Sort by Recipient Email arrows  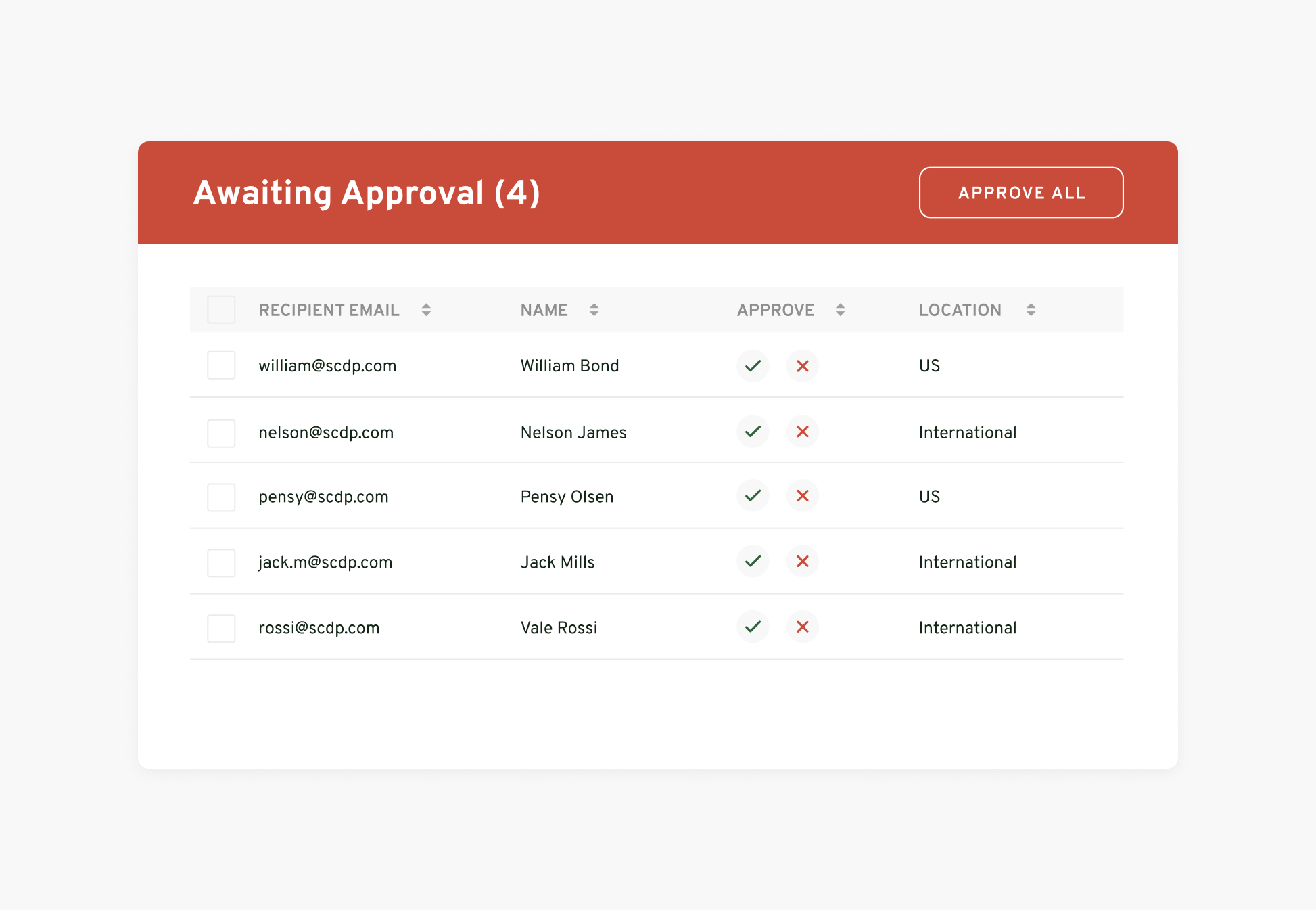point(426,310)
